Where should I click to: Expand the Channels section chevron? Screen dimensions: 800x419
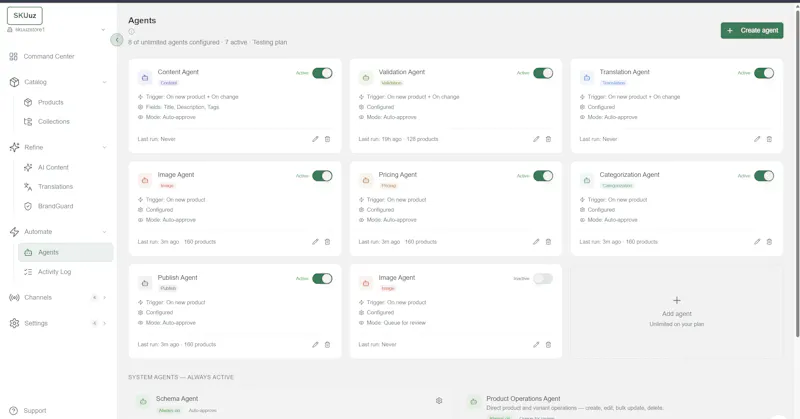(x=105, y=298)
